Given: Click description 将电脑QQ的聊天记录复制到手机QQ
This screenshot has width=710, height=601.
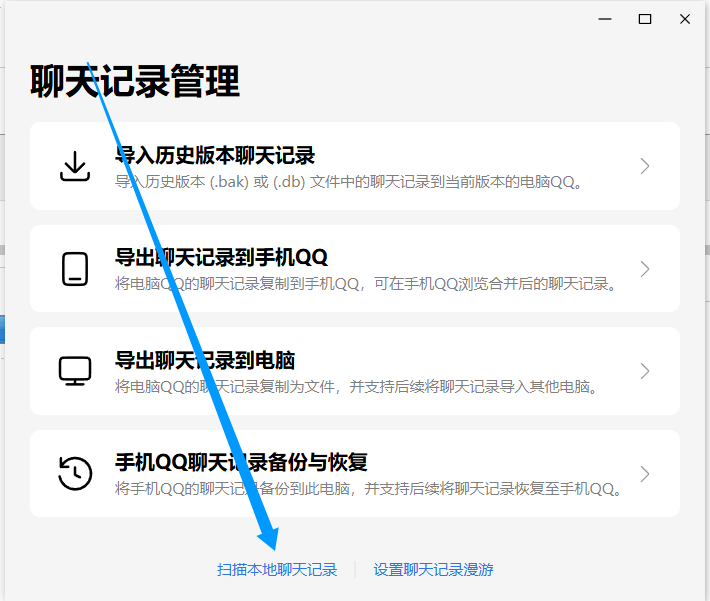Looking at the screenshot, I should coord(366,284).
